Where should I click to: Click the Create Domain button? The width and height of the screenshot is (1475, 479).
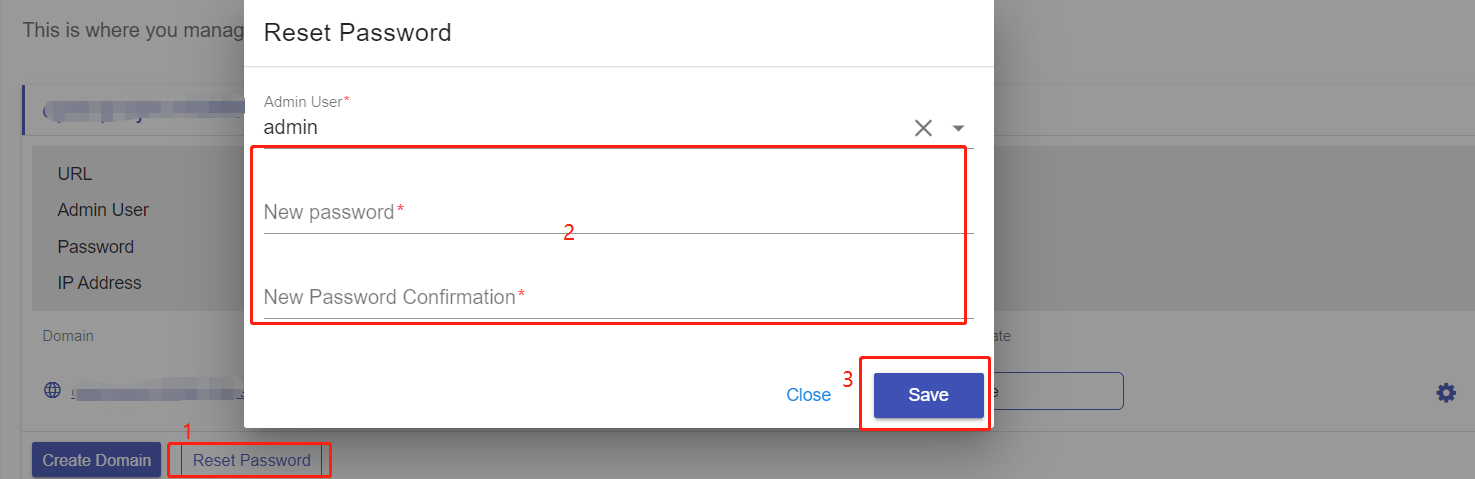point(96,460)
